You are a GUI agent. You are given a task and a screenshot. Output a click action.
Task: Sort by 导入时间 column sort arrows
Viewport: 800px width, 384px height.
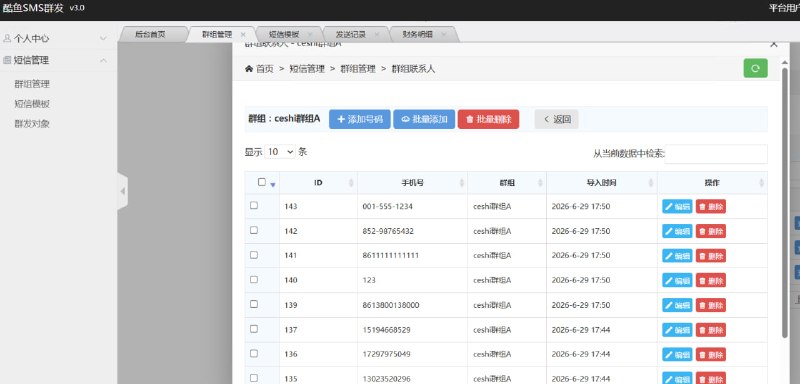click(x=651, y=183)
